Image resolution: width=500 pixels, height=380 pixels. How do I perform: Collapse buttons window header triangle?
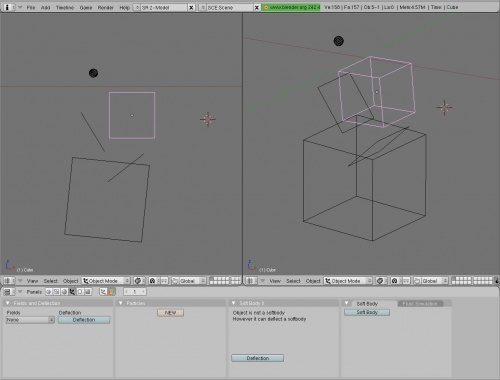point(20,292)
